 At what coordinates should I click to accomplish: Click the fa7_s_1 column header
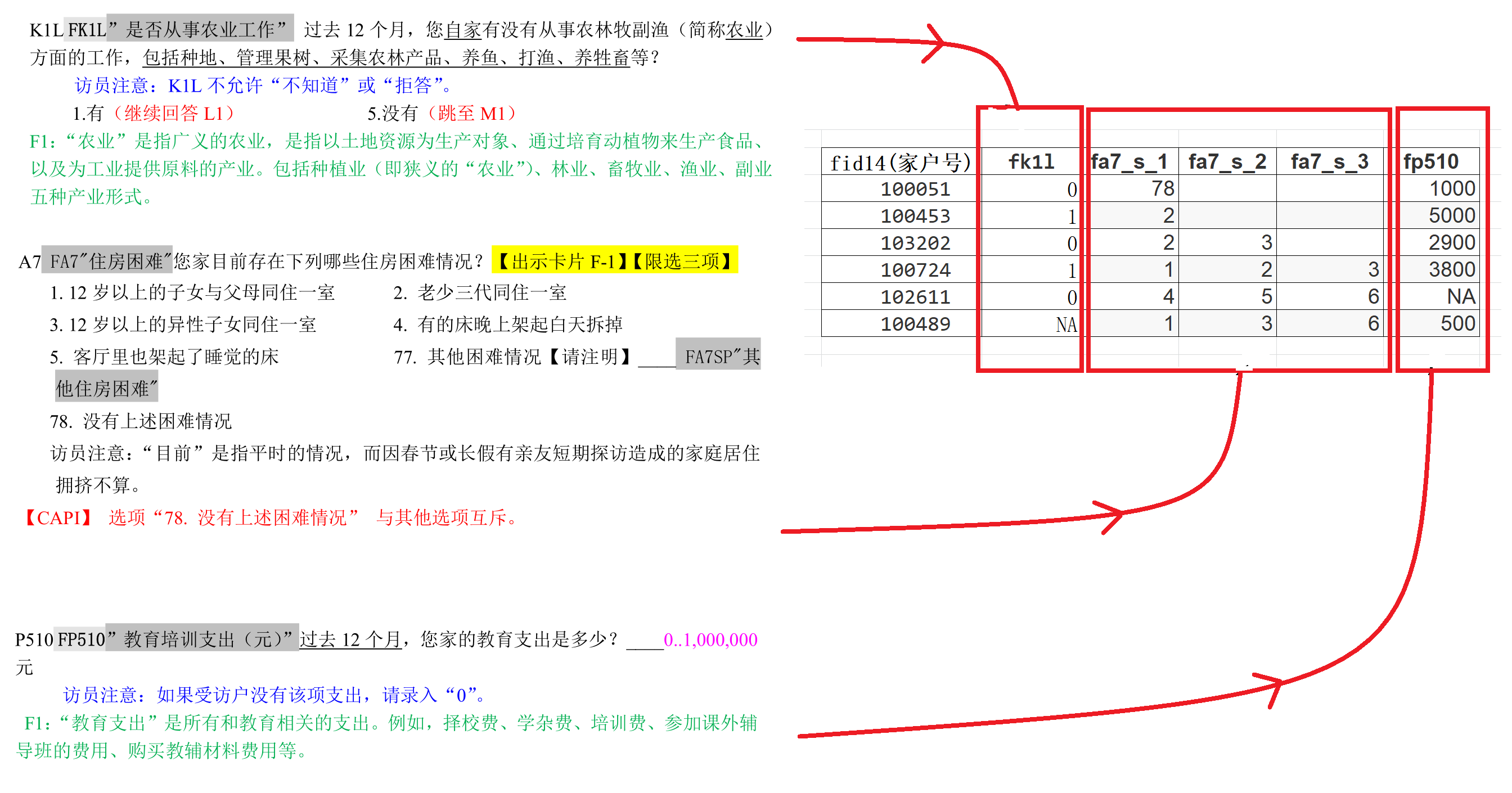tap(1128, 161)
